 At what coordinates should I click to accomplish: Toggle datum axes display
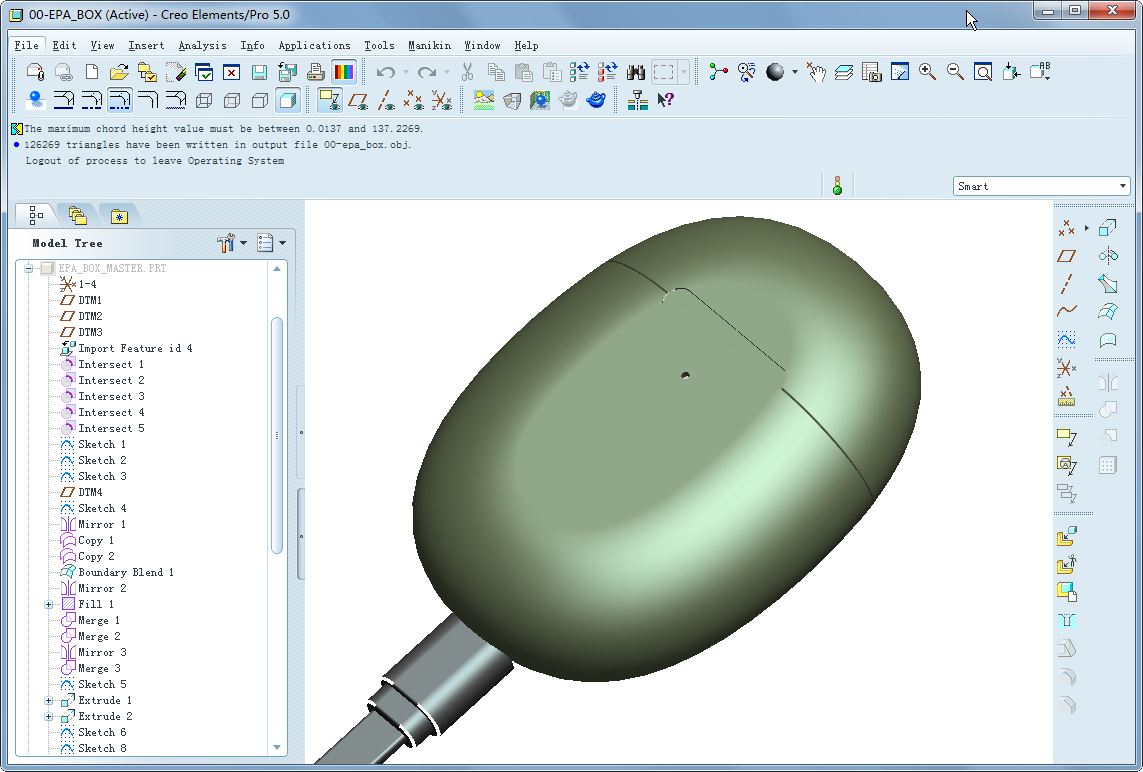tap(386, 100)
